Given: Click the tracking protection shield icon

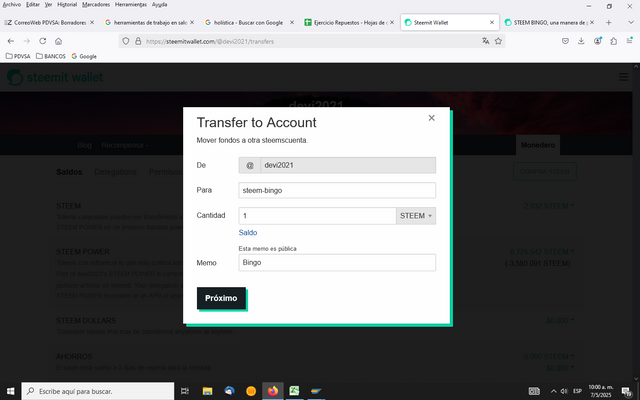Looking at the screenshot, I should click(126, 41).
